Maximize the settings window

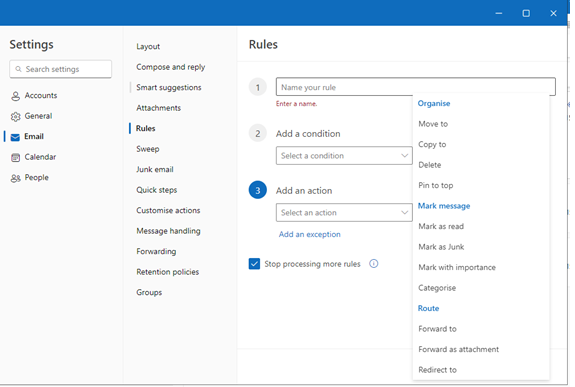point(526,13)
